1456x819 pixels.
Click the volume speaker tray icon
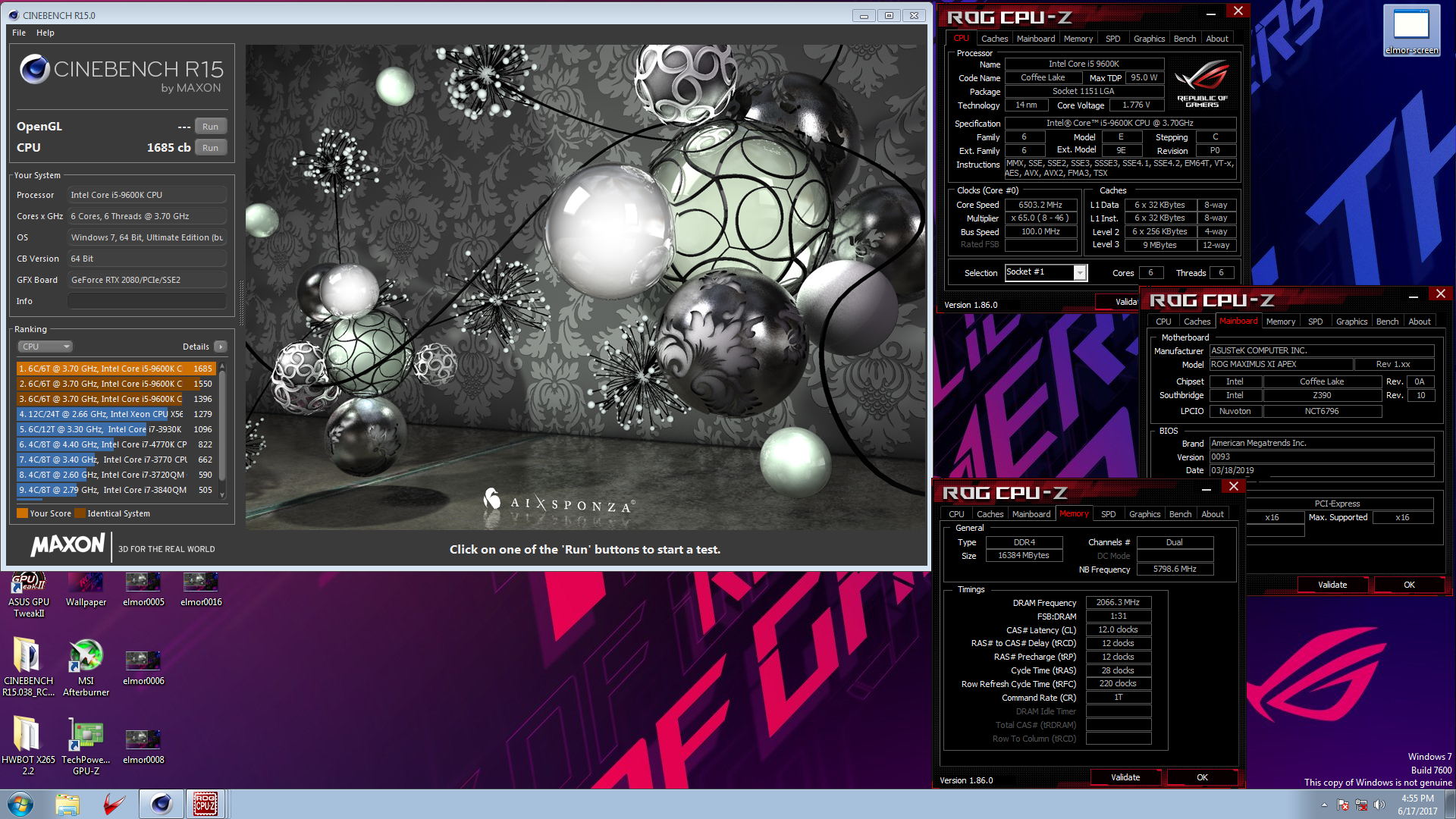[1379, 805]
